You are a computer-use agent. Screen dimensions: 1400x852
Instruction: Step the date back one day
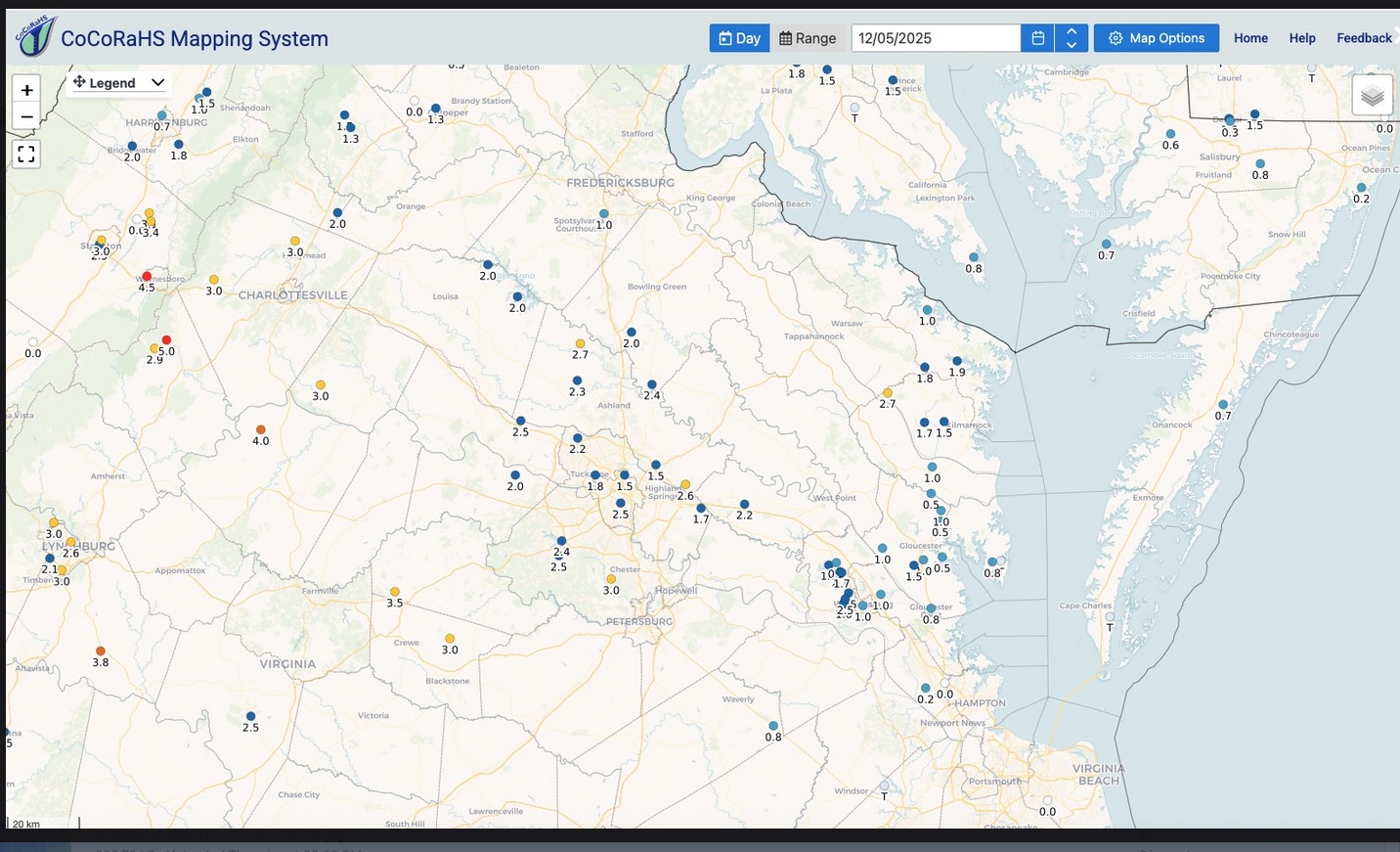click(1072, 45)
